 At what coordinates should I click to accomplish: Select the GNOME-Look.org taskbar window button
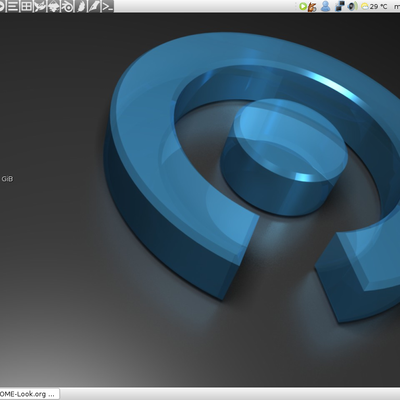click(x=29, y=394)
